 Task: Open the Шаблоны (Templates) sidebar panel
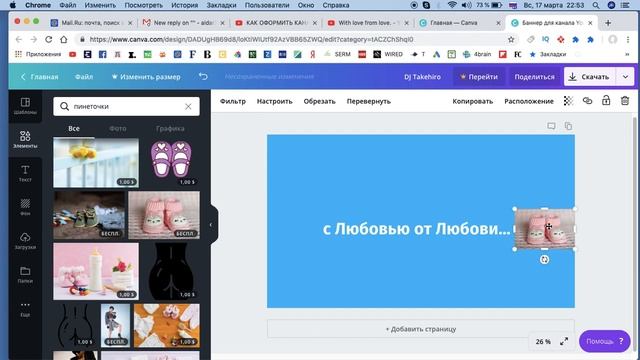[x=25, y=106]
